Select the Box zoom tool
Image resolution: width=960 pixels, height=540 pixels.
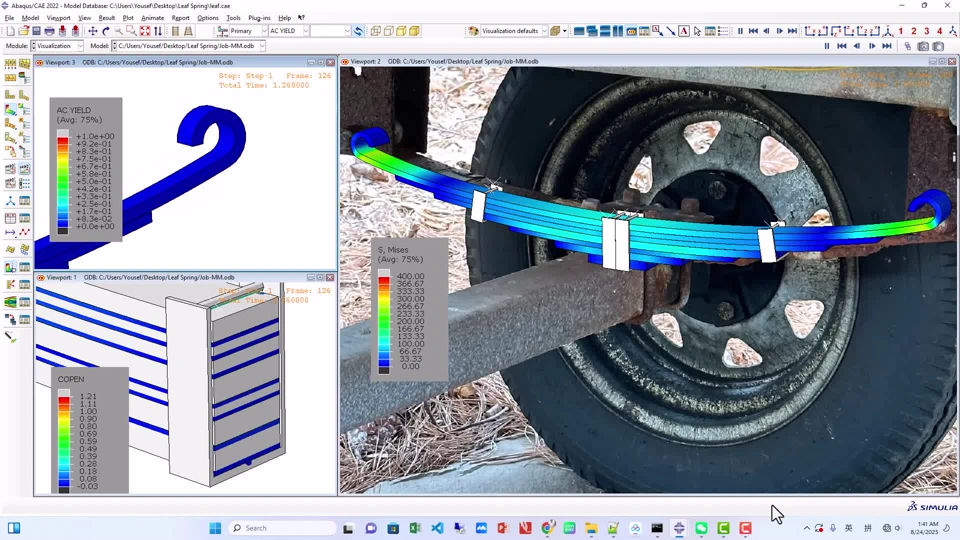pos(131,31)
